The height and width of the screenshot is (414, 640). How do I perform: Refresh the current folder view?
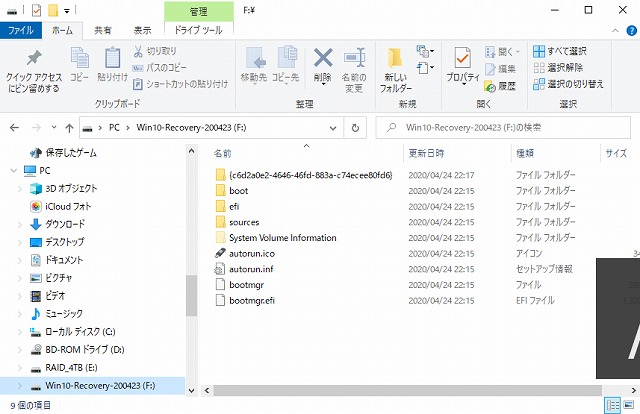pos(355,128)
